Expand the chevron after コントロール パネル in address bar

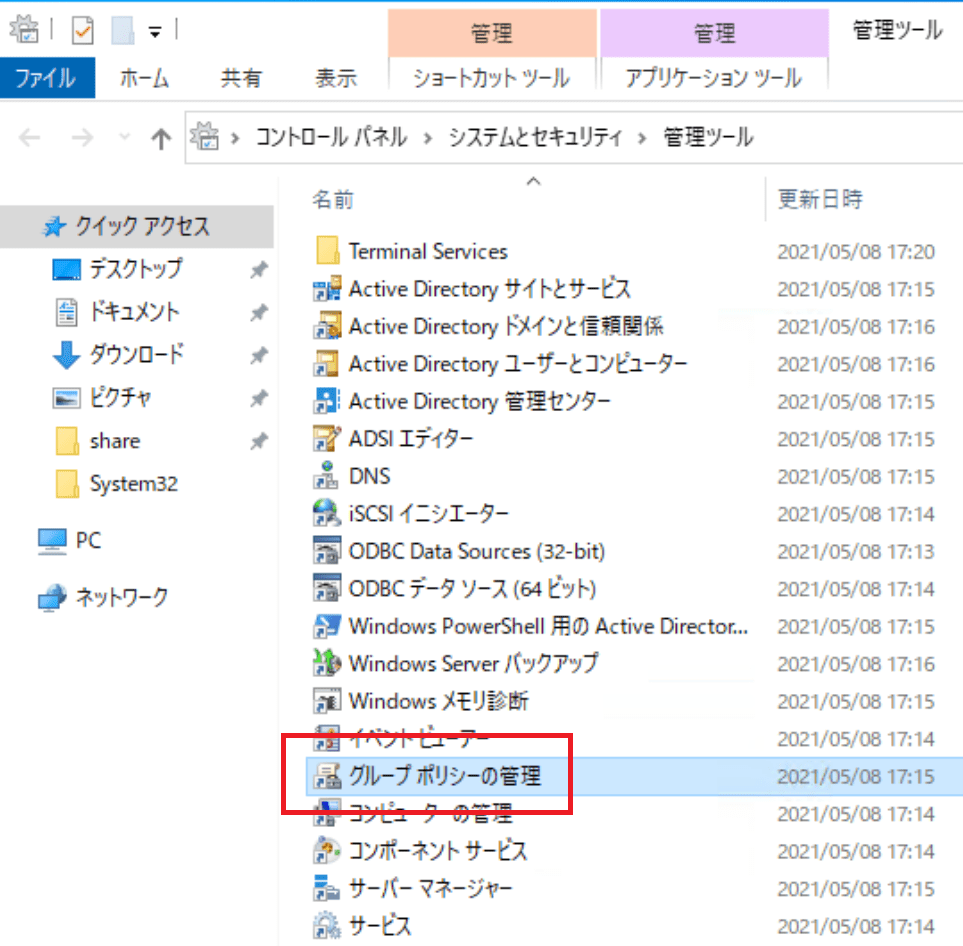pos(427,138)
